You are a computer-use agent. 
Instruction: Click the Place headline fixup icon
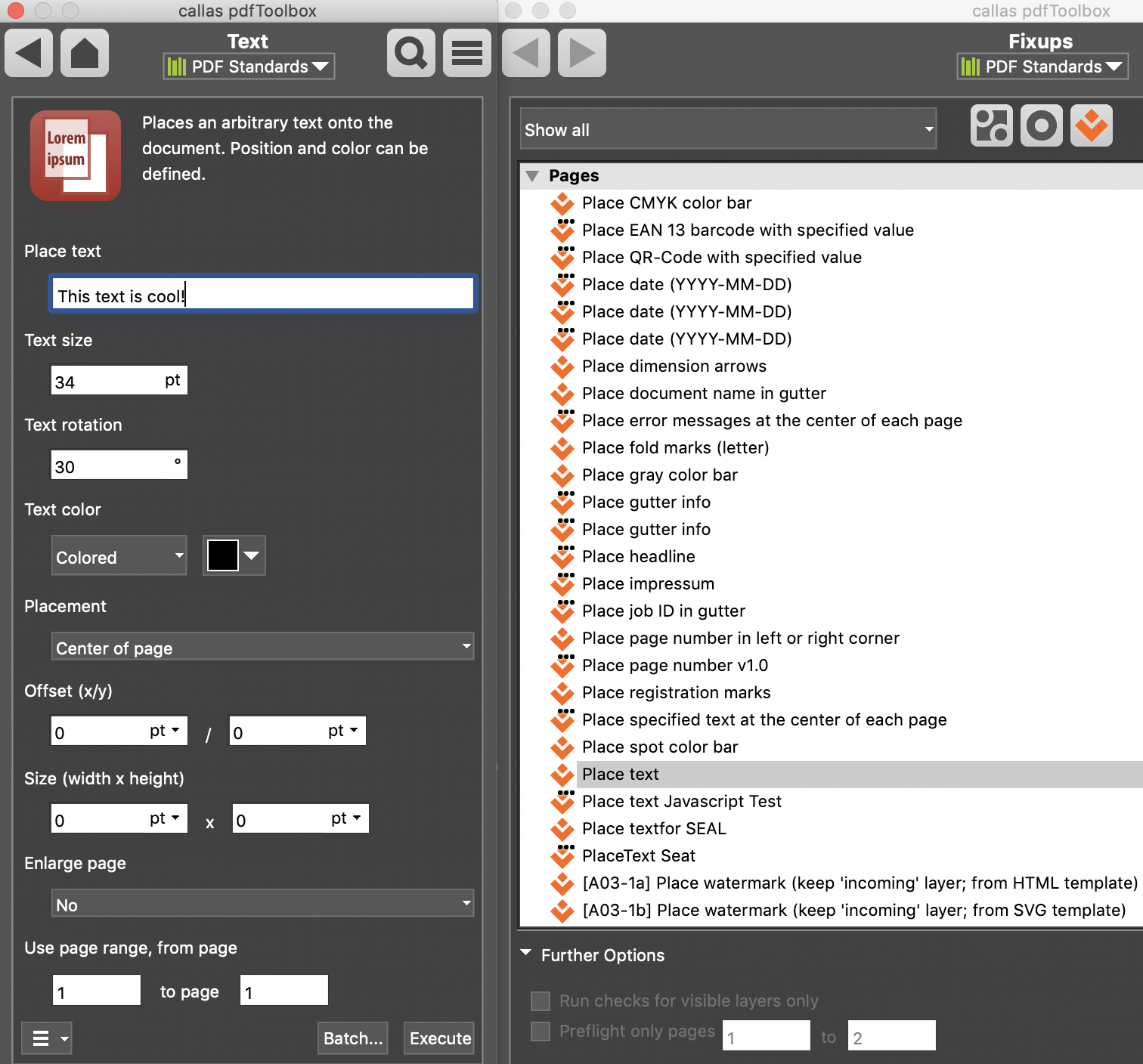click(562, 557)
